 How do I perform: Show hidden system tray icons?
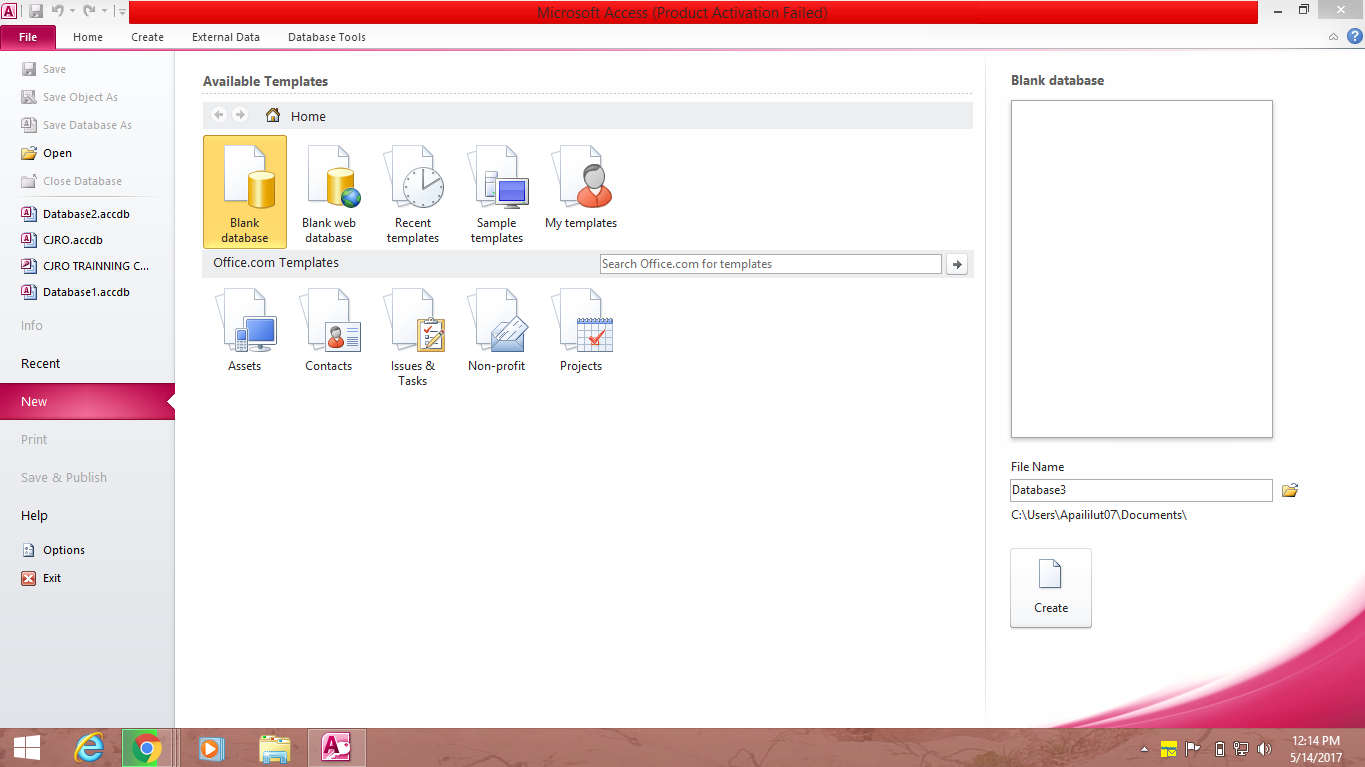(x=1144, y=749)
